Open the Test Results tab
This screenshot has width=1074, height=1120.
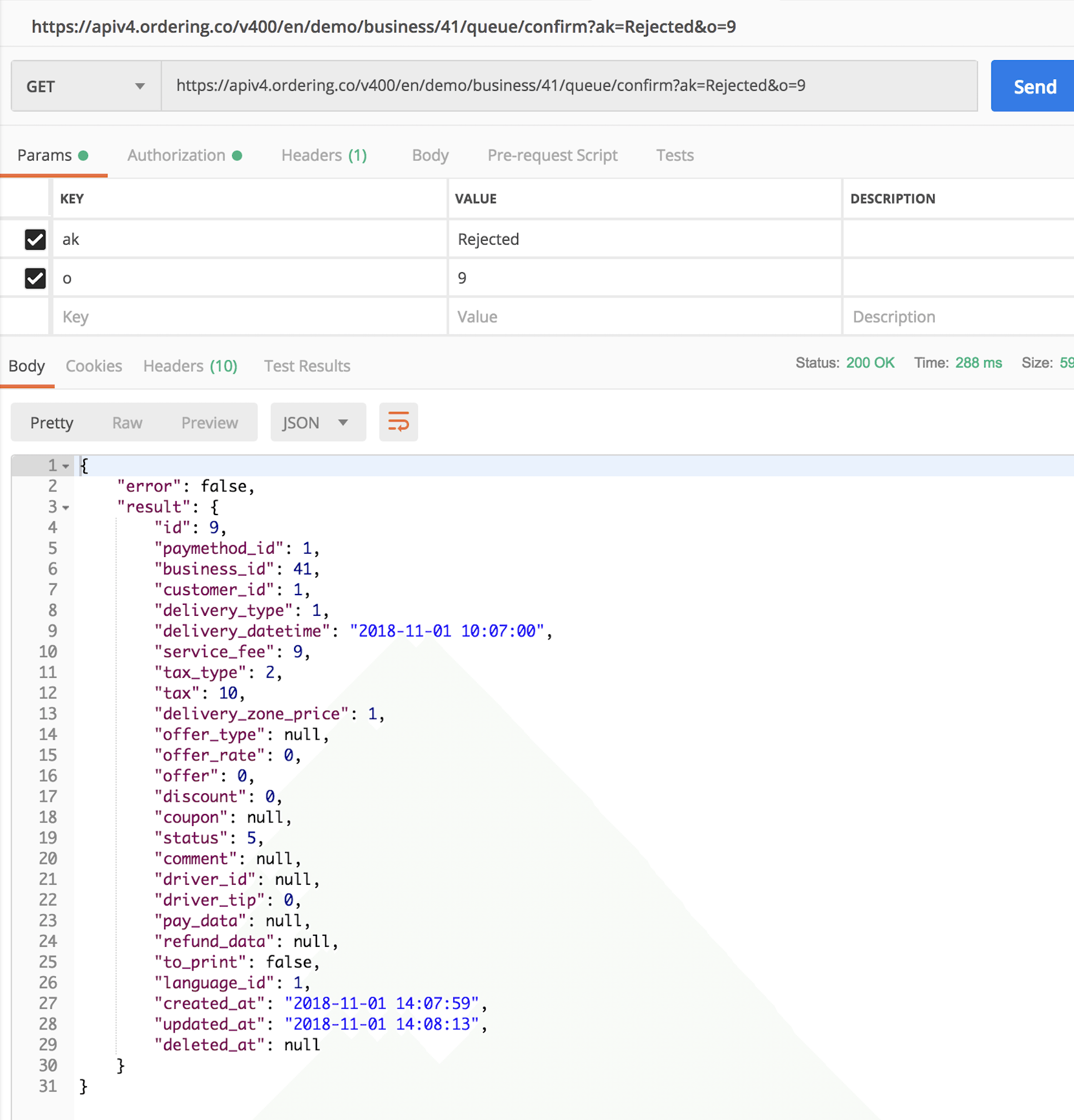click(307, 366)
